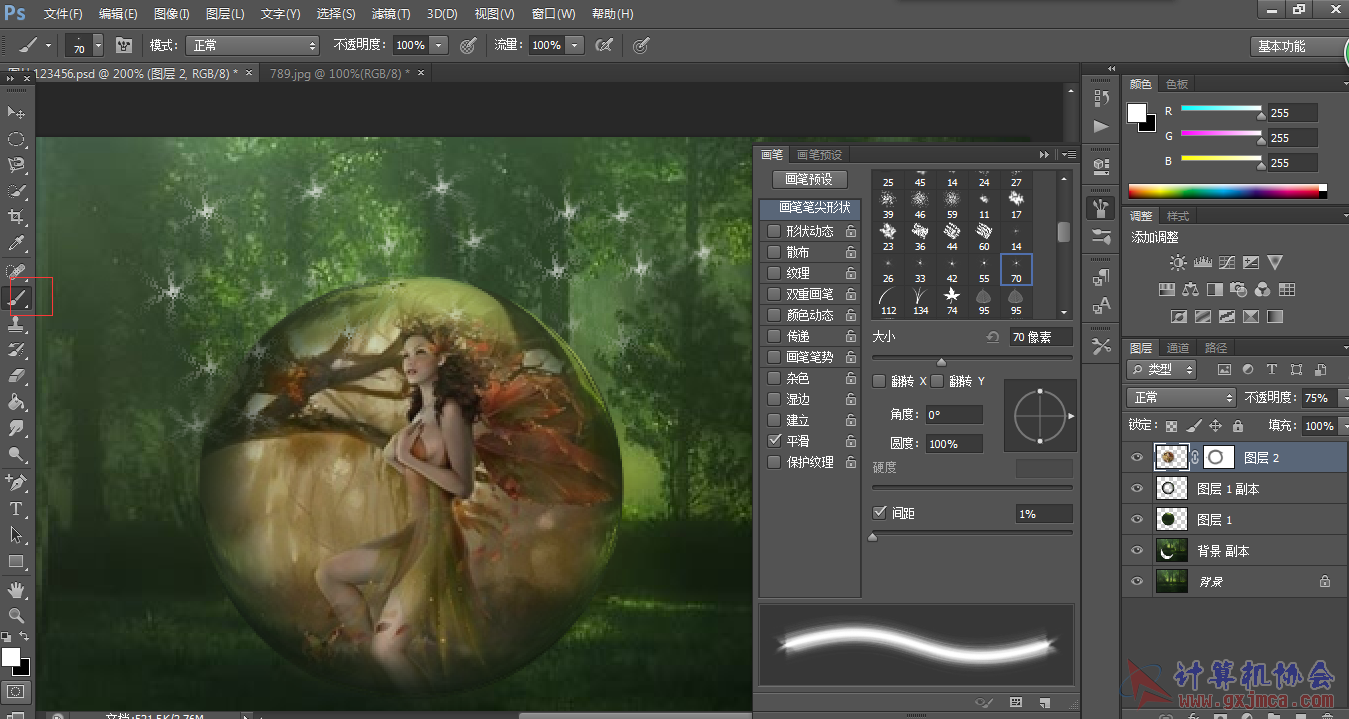Click the brush 大小 slider
The width and height of the screenshot is (1349, 719).
coord(972,359)
